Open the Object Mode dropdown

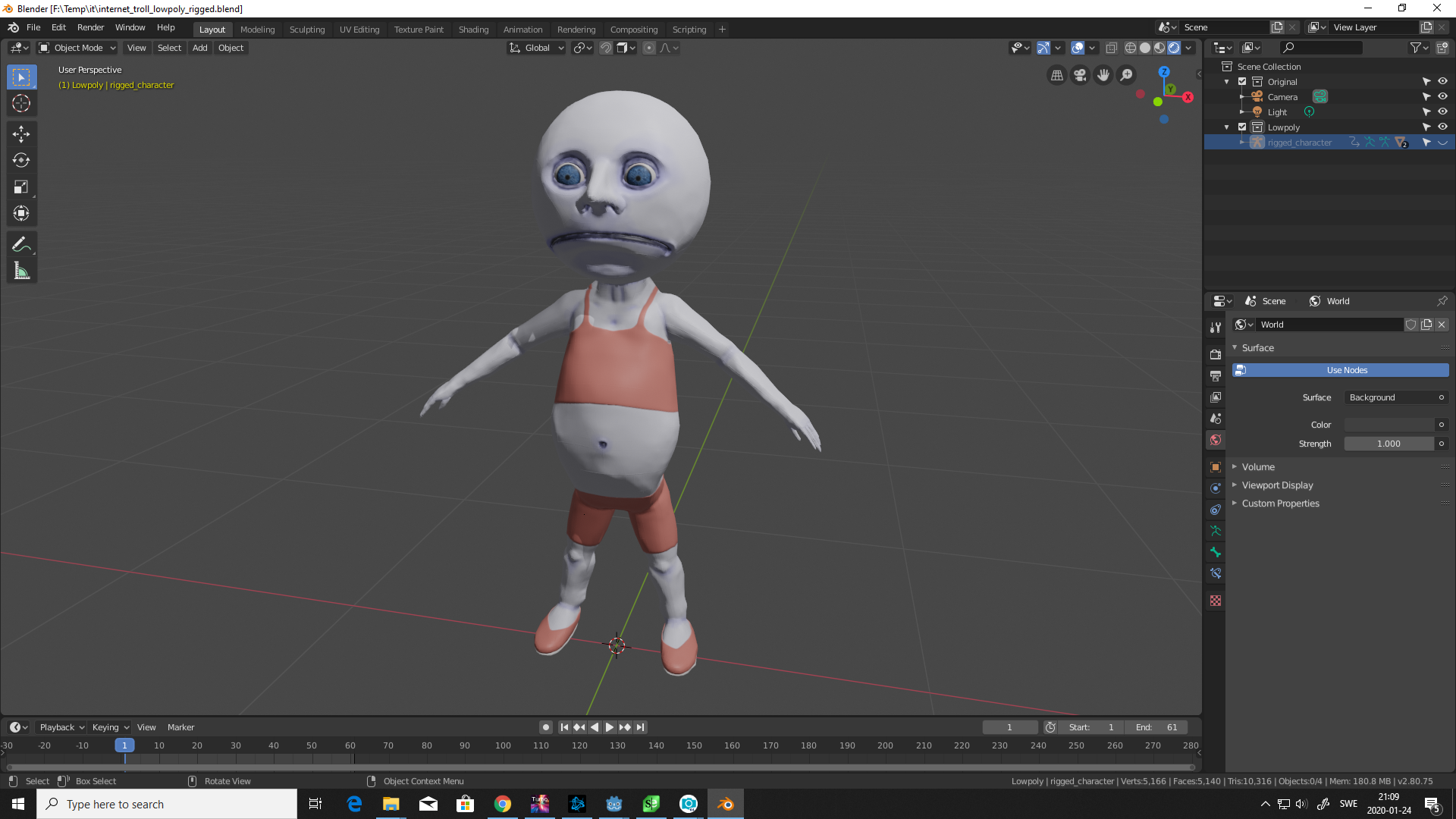point(76,48)
